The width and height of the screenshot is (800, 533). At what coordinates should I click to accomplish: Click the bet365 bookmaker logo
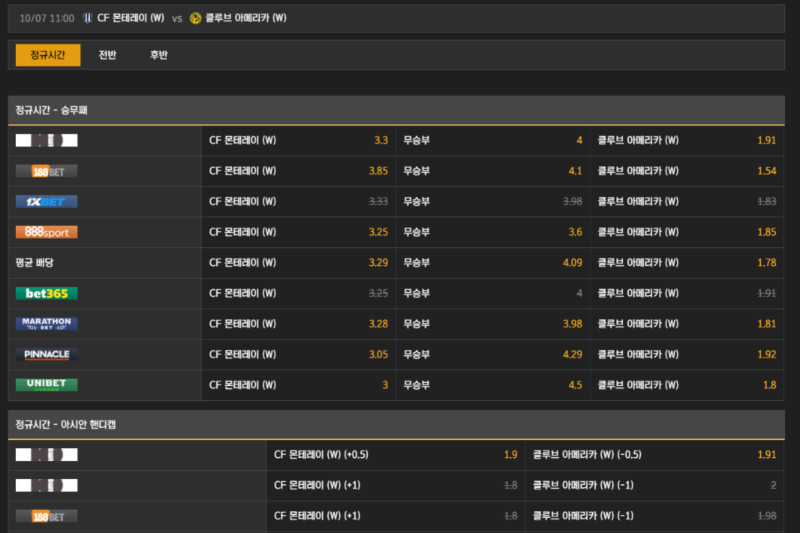click(47, 293)
